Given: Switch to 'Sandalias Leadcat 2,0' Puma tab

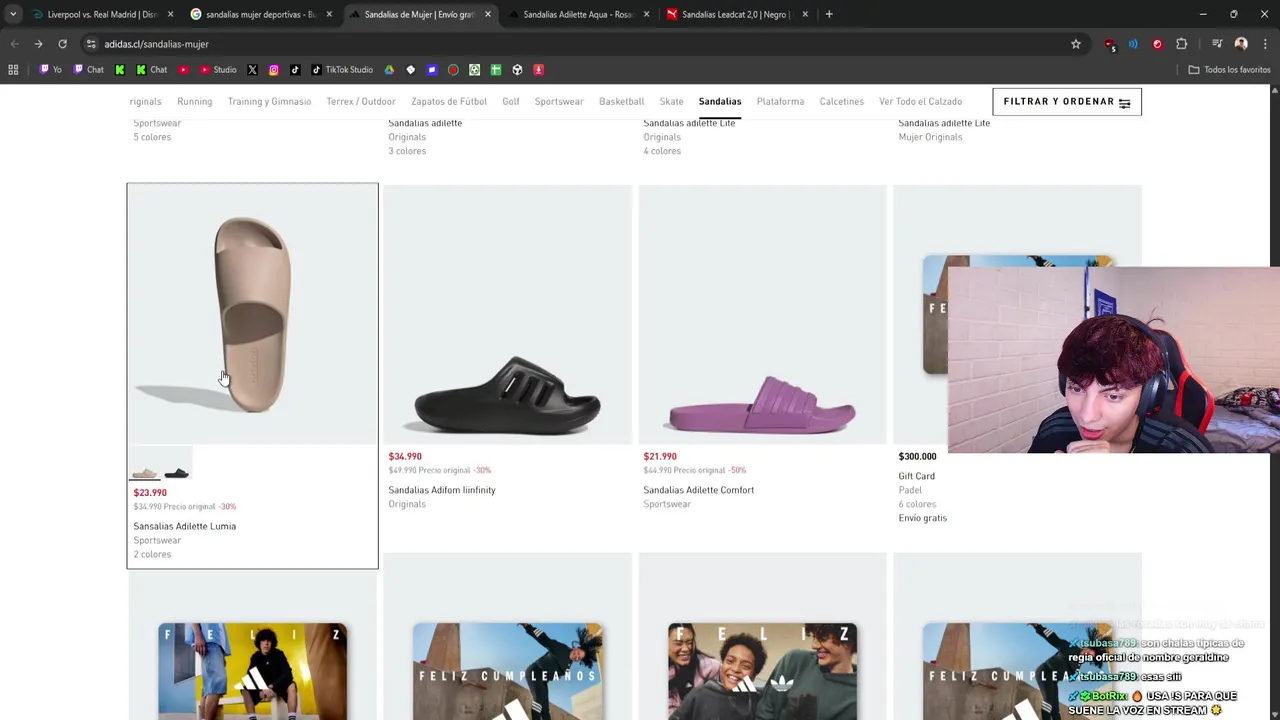Looking at the screenshot, I should (x=736, y=14).
